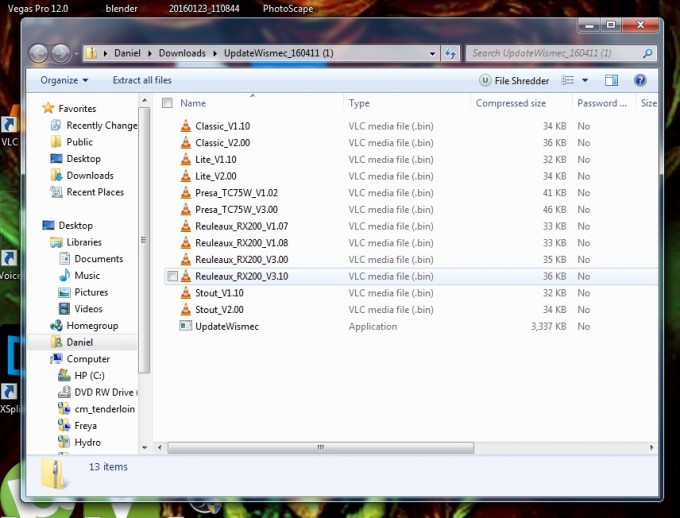The width and height of the screenshot is (680, 518).
Task: Open the Public folder in Favorites
Action: pos(79,142)
